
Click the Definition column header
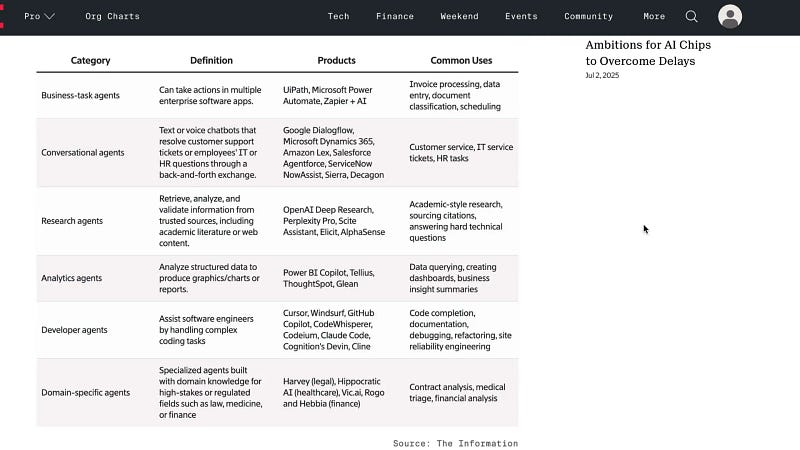click(211, 60)
